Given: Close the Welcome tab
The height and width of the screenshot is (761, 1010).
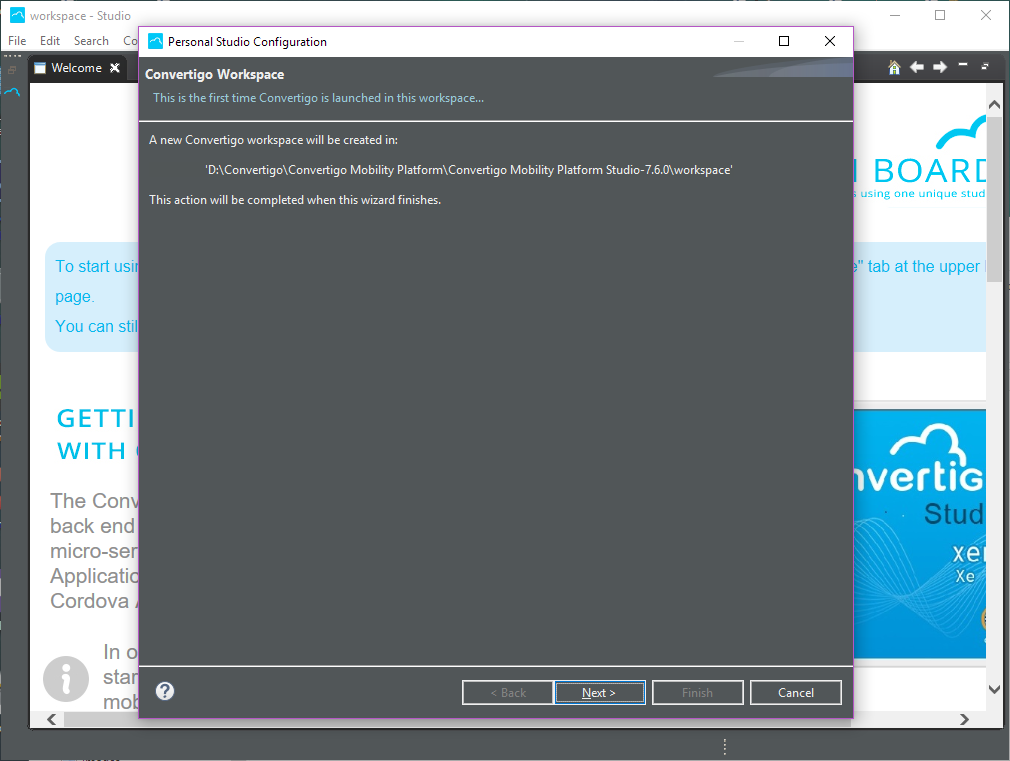Looking at the screenshot, I should pos(115,68).
